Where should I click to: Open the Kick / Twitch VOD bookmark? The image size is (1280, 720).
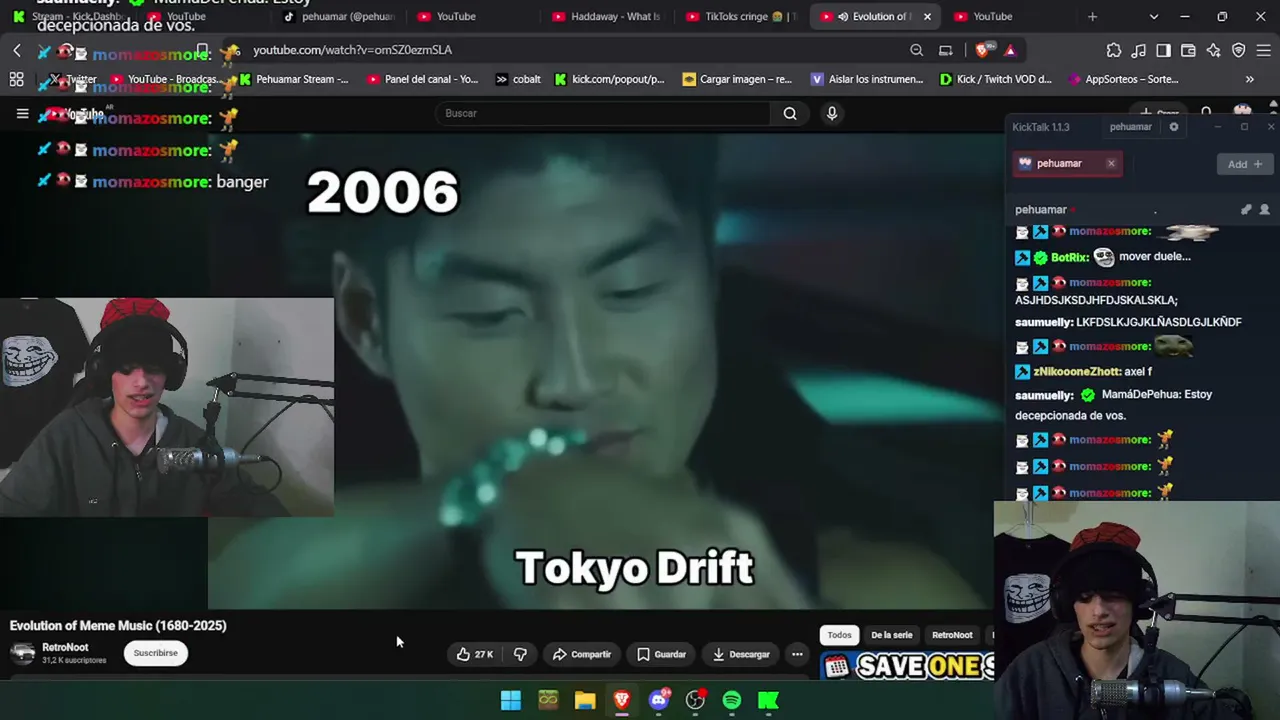click(x=996, y=79)
